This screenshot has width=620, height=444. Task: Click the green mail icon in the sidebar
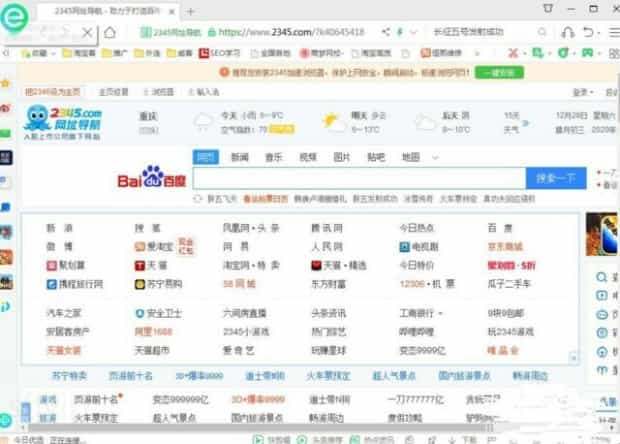tap(5, 133)
